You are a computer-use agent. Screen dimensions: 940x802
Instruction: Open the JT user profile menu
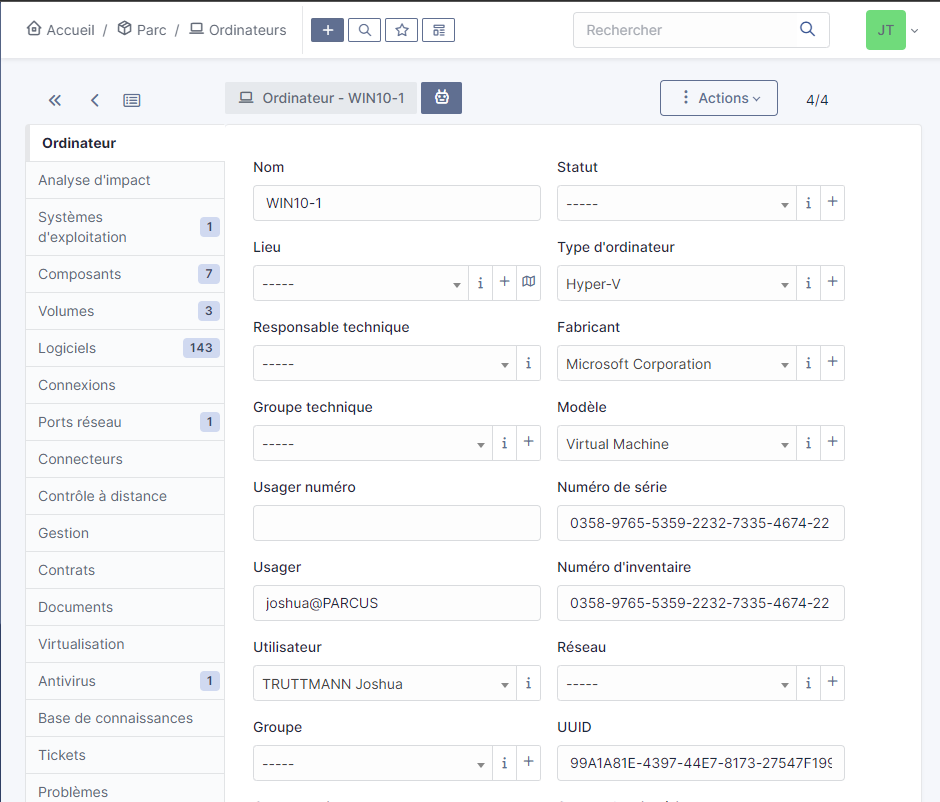892,30
